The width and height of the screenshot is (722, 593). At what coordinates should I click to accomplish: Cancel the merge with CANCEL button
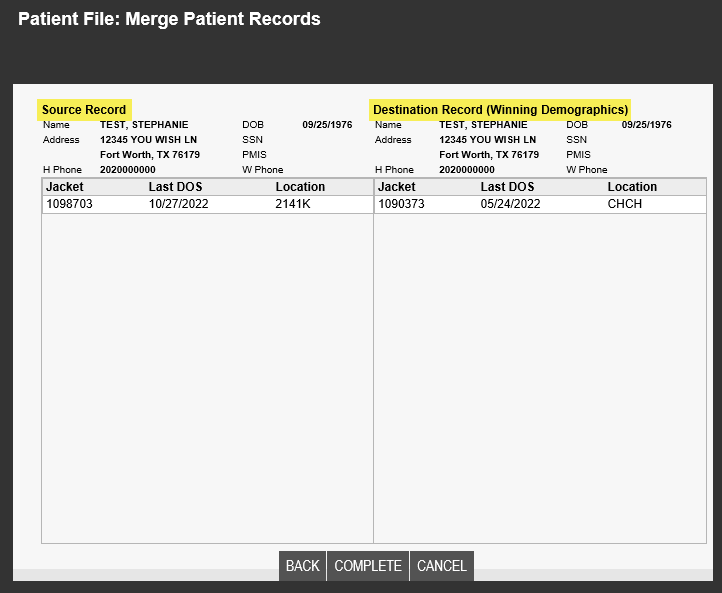click(442, 565)
